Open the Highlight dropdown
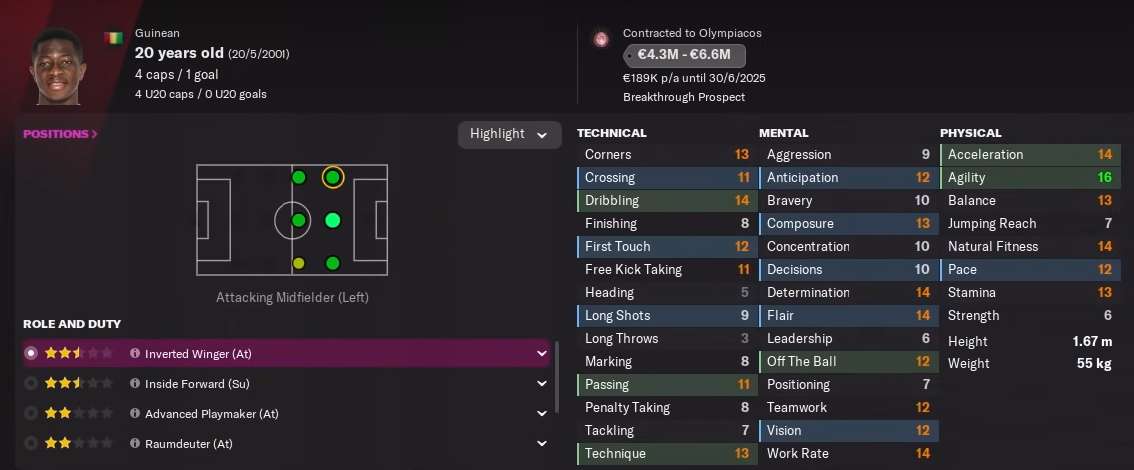The height and width of the screenshot is (470, 1134). coord(509,134)
